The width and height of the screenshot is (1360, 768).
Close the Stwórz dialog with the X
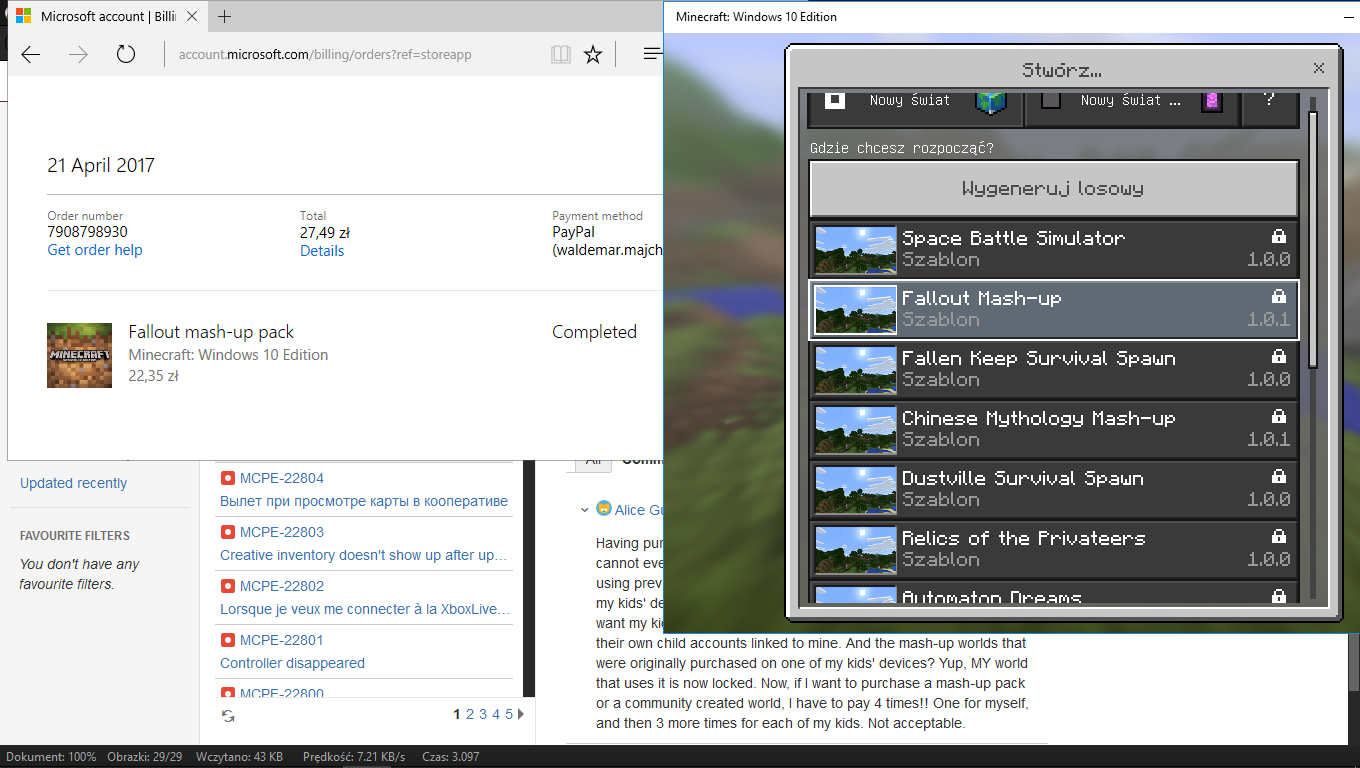(x=1319, y=68)
